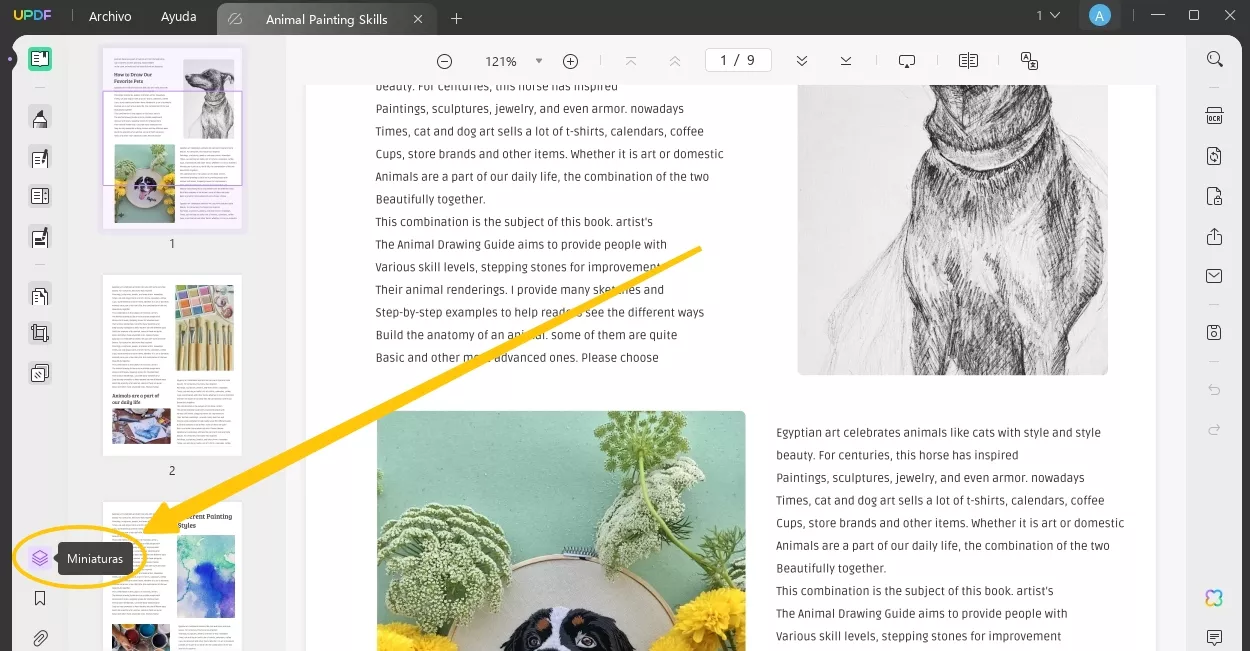Share the file with the share icon

[x=1215, y=236]
